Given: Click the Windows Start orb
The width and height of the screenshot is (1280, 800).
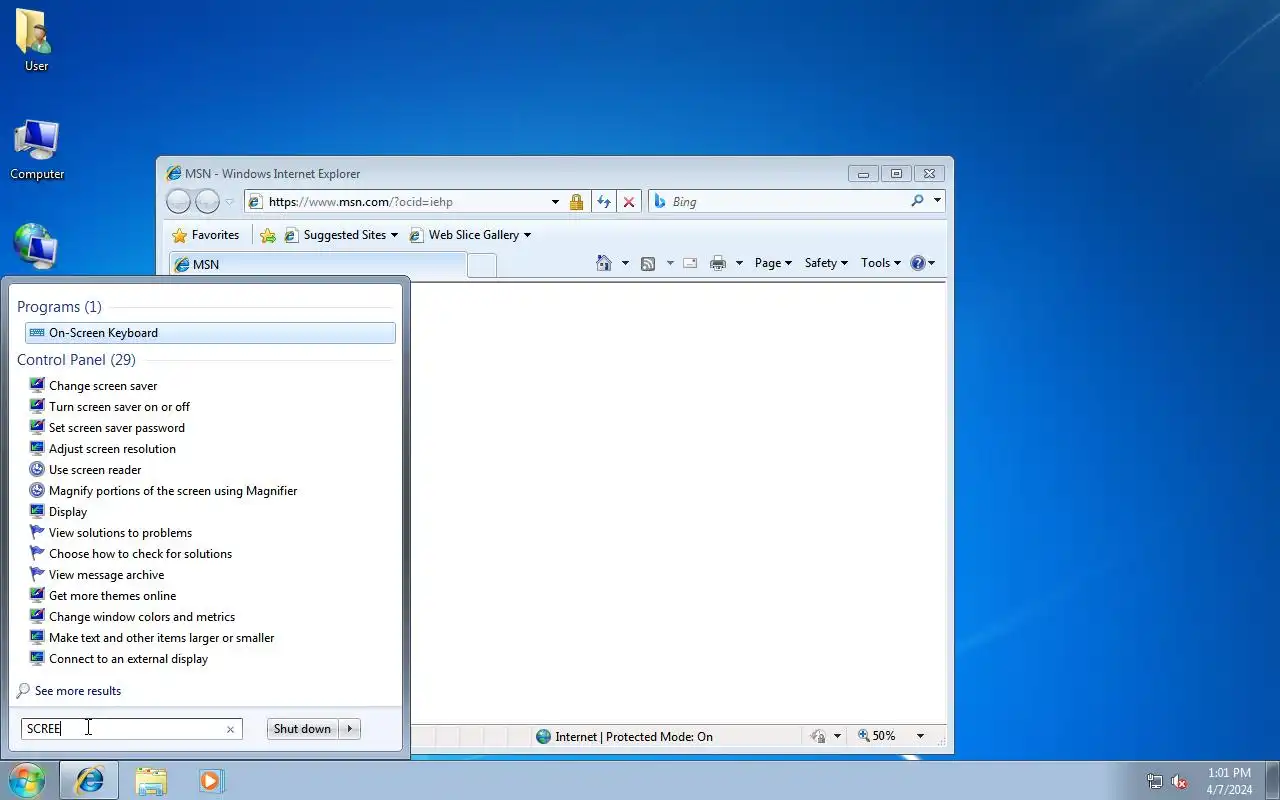Looking at the screenshot, I should pos(27,780).
